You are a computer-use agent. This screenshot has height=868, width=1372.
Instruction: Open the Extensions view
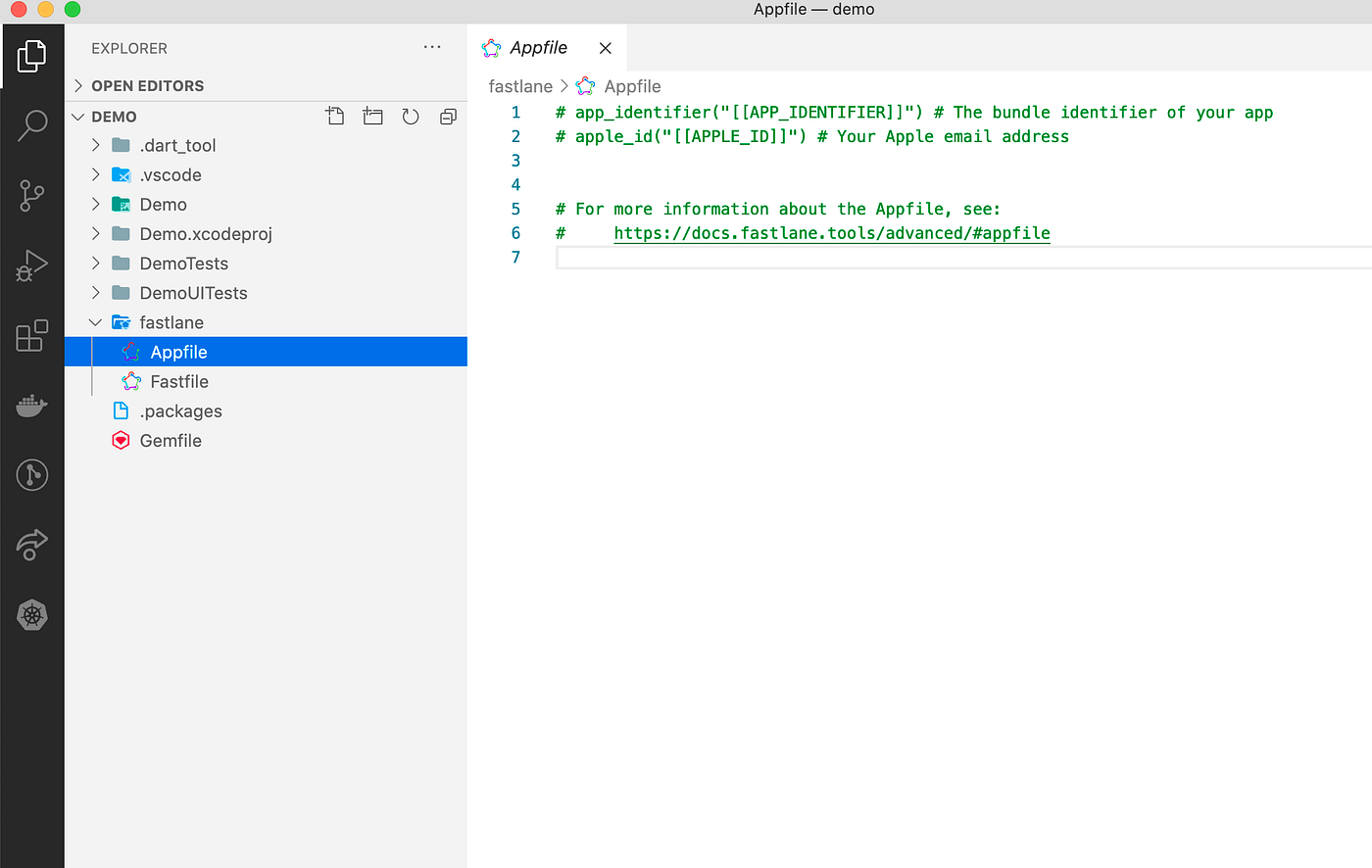click(32, 336)
